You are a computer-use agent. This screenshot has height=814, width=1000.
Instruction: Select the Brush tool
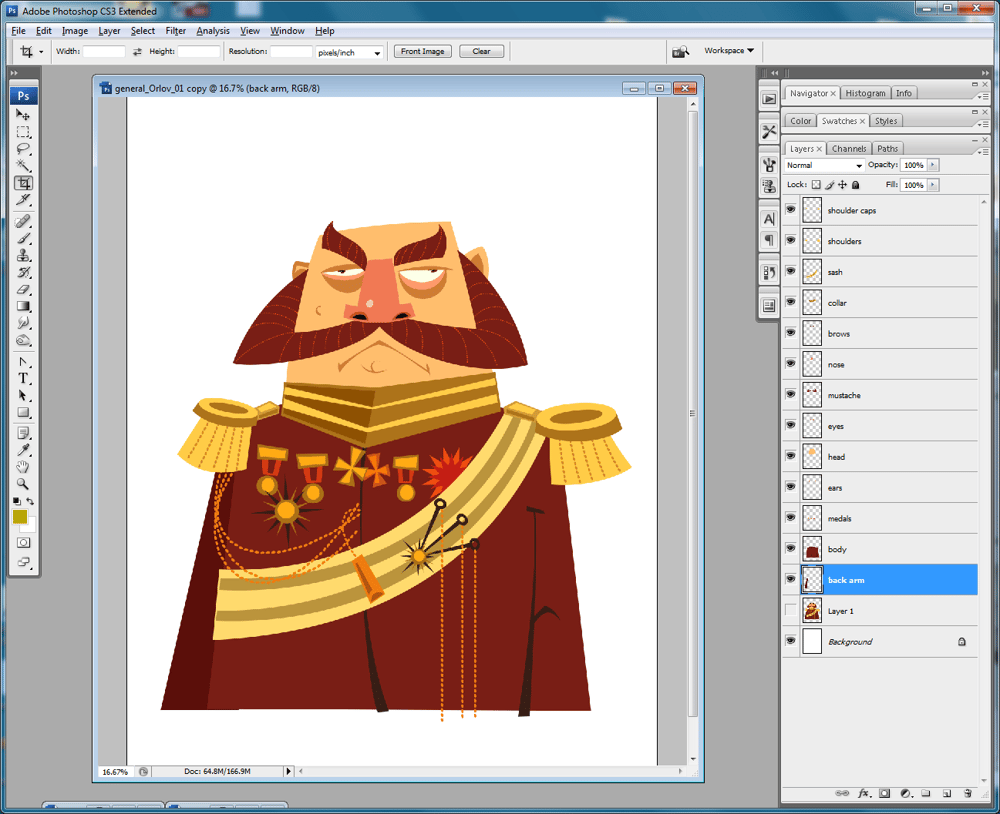coord(23,239)
